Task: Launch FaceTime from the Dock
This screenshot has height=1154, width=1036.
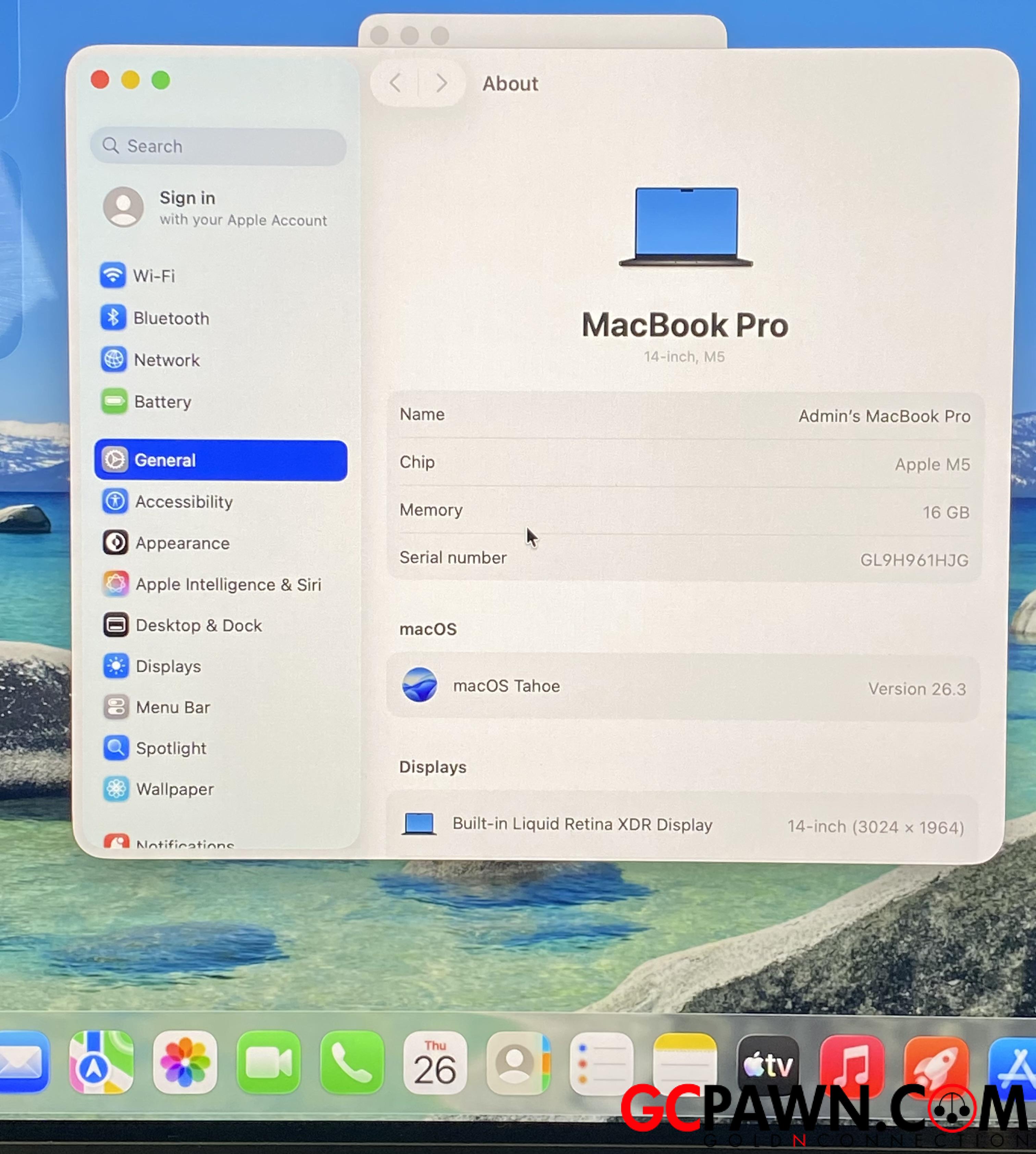Action: (x=269, y=1062)
